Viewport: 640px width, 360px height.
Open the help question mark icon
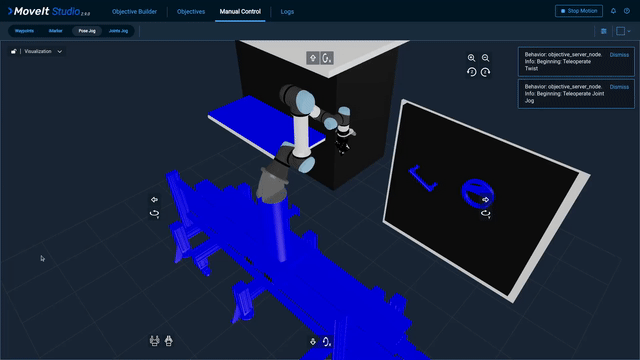627,11
